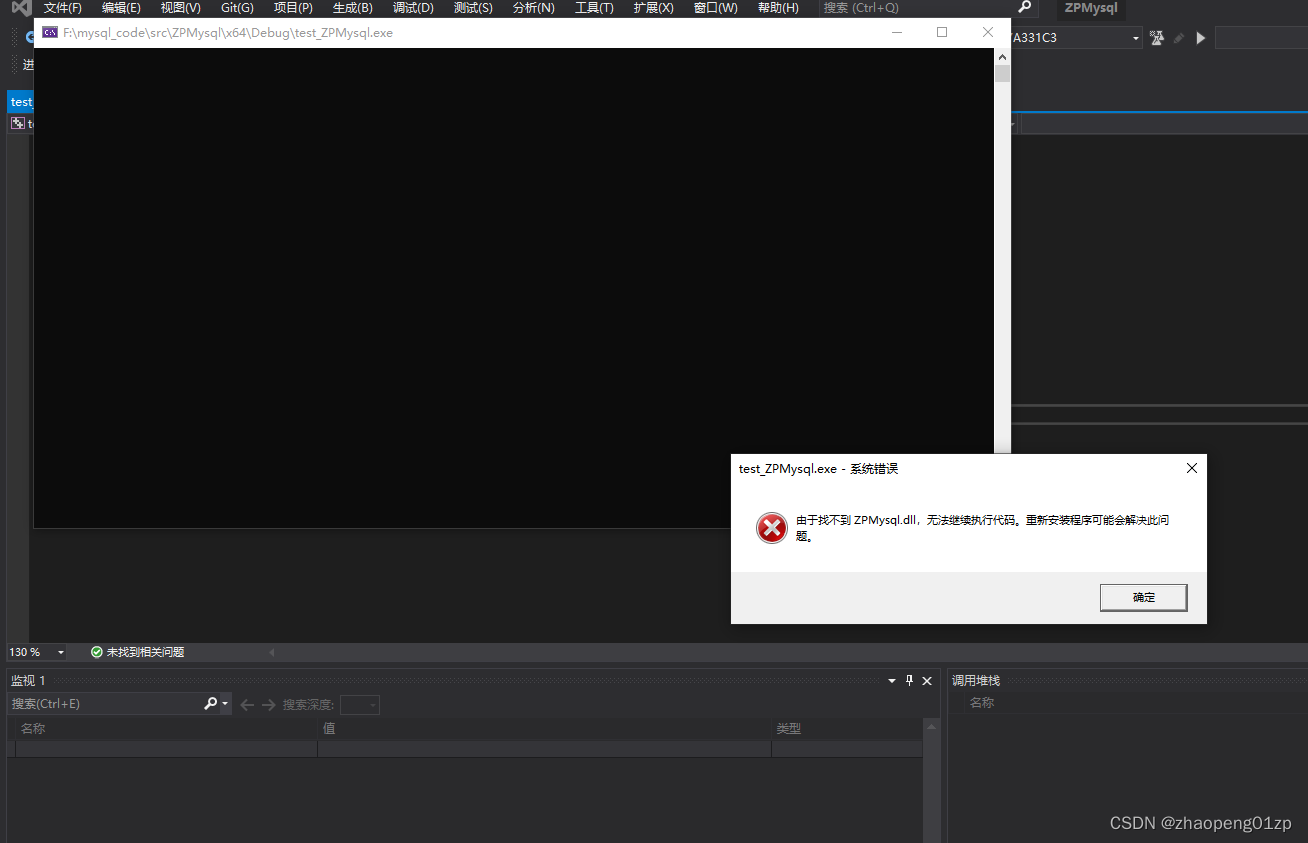The height and width of the screenshot is (843, 1308).
Task: Click the 类型 column header in Watch 1
Action: [848, 729]
